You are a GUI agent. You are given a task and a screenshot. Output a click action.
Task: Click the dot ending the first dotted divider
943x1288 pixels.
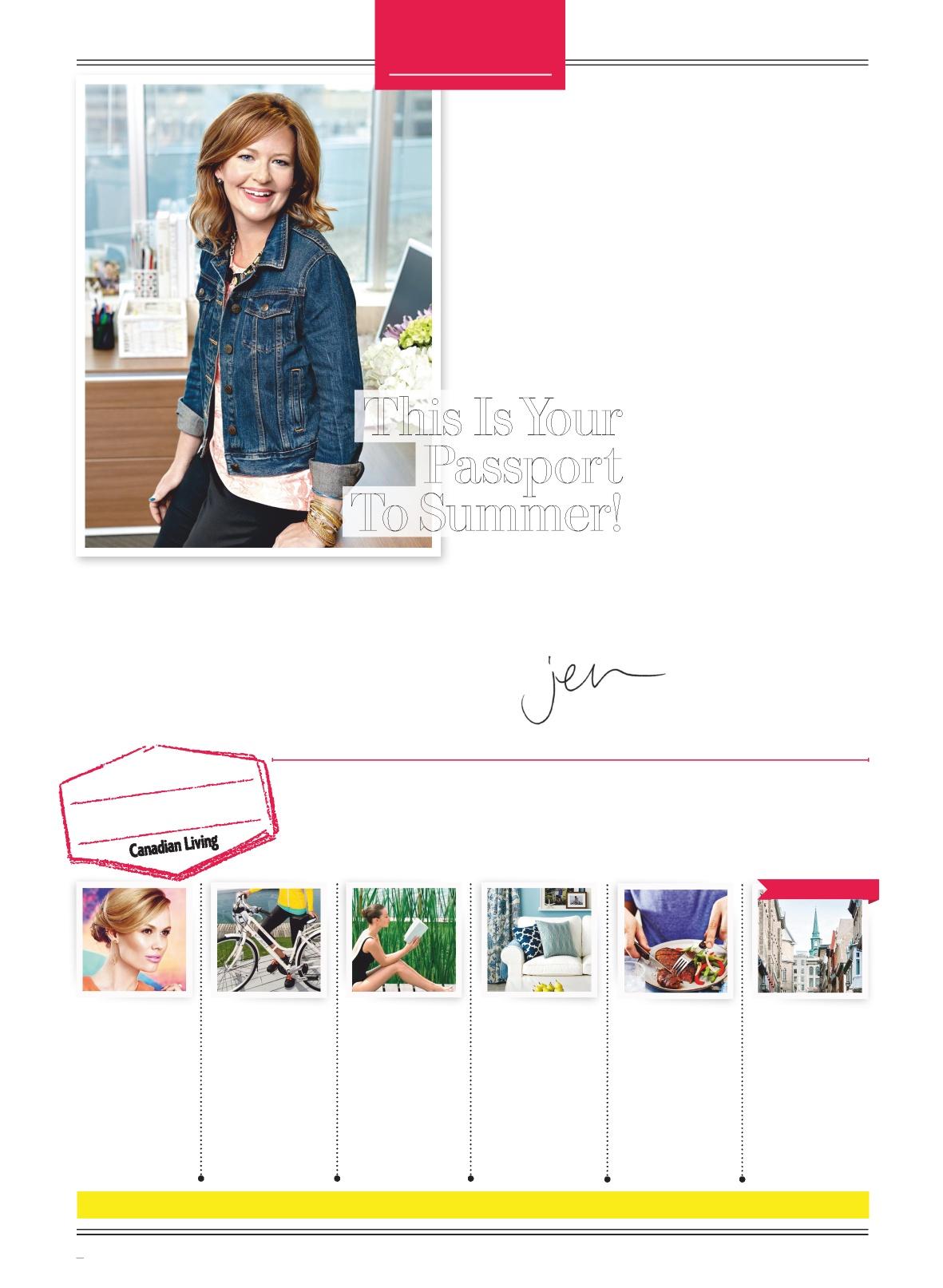[201, 1178]
